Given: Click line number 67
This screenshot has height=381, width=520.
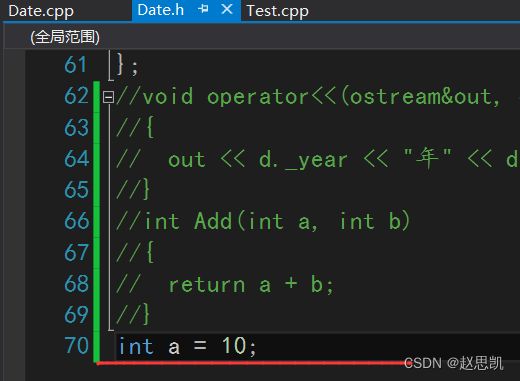Looking at the screenshot, I should [x=76, y=252].
